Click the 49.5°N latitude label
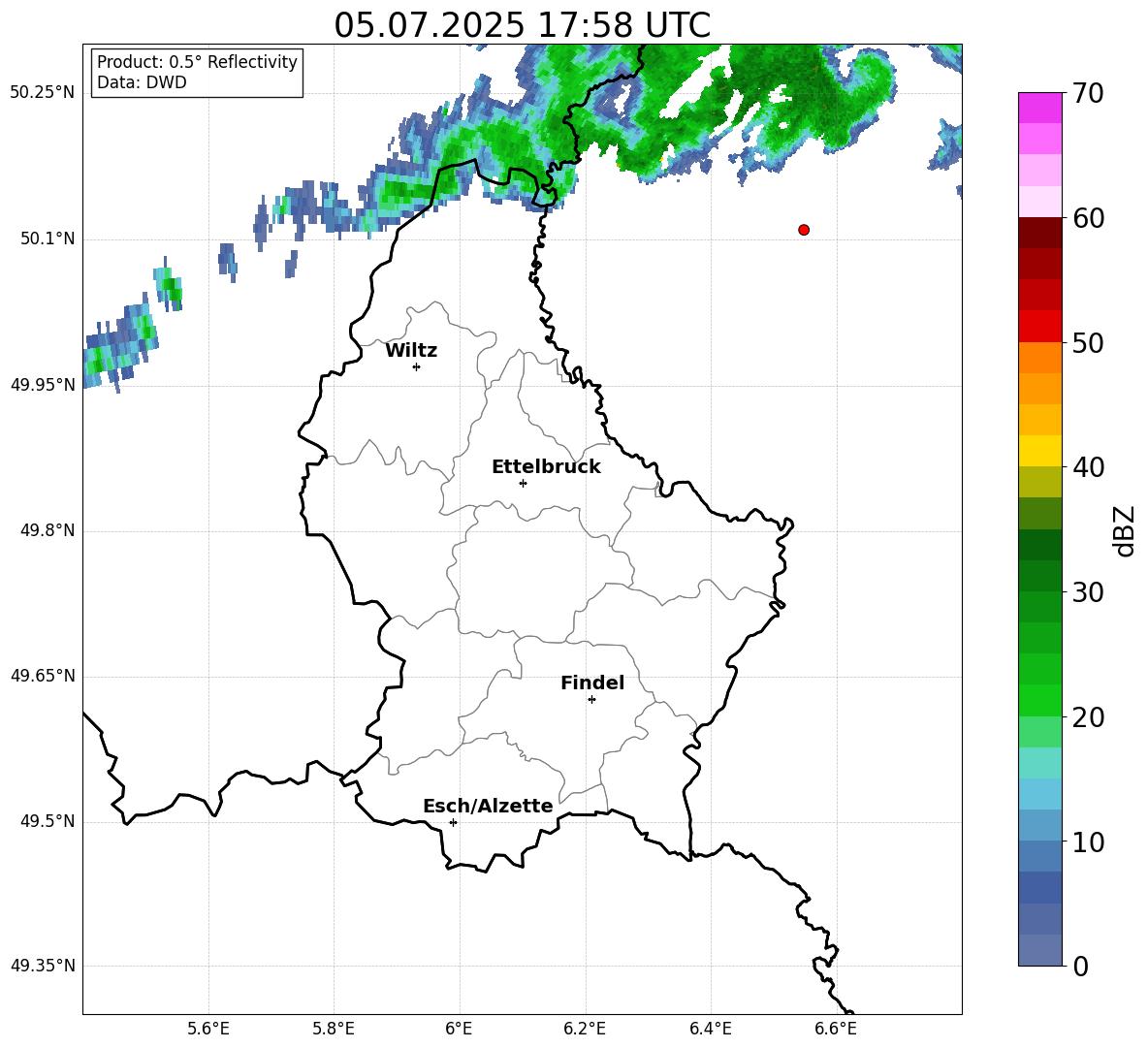 coord(48,821)
